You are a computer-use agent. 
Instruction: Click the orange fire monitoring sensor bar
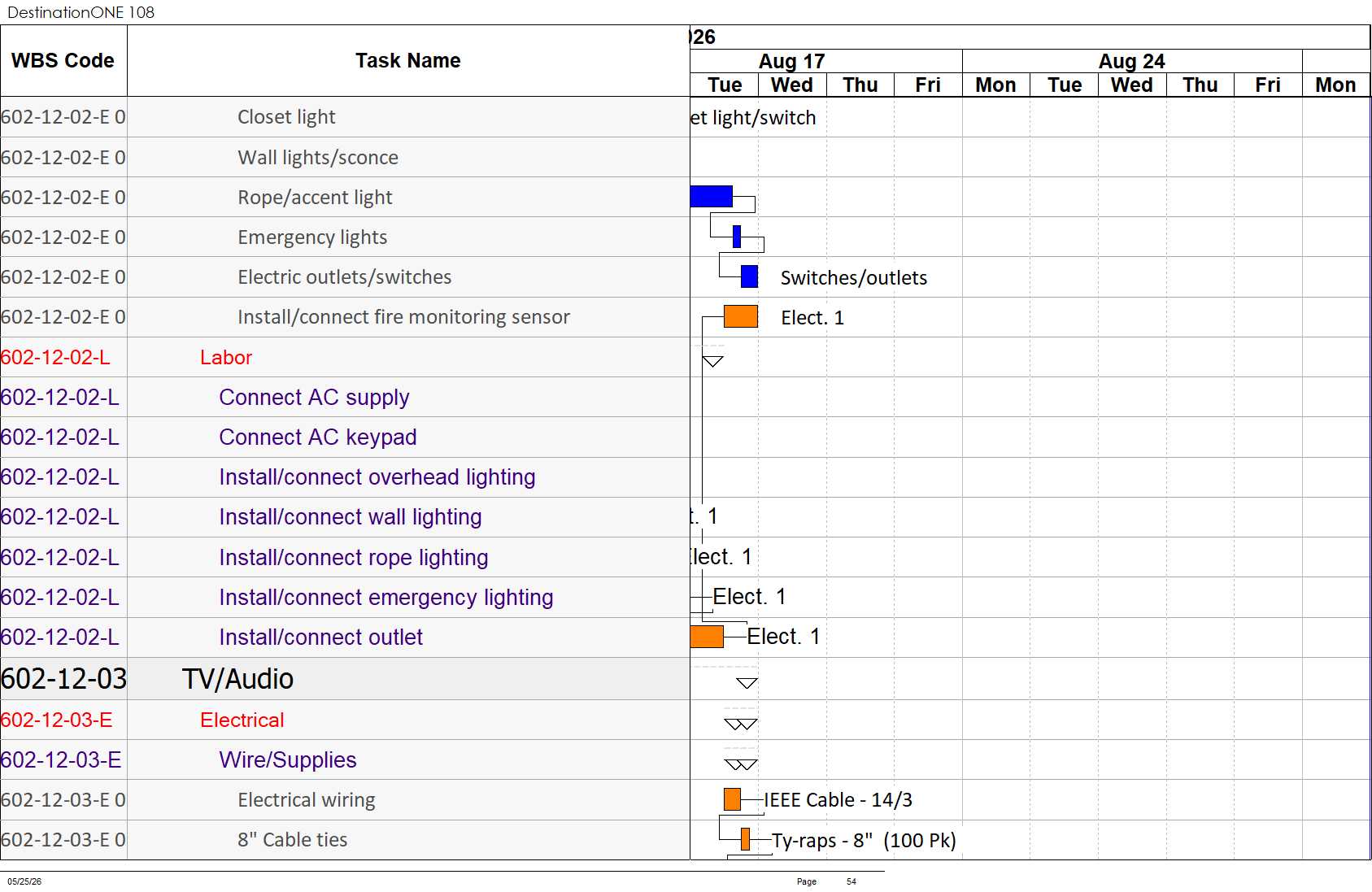pyautogui.click(x=741, y=316)
